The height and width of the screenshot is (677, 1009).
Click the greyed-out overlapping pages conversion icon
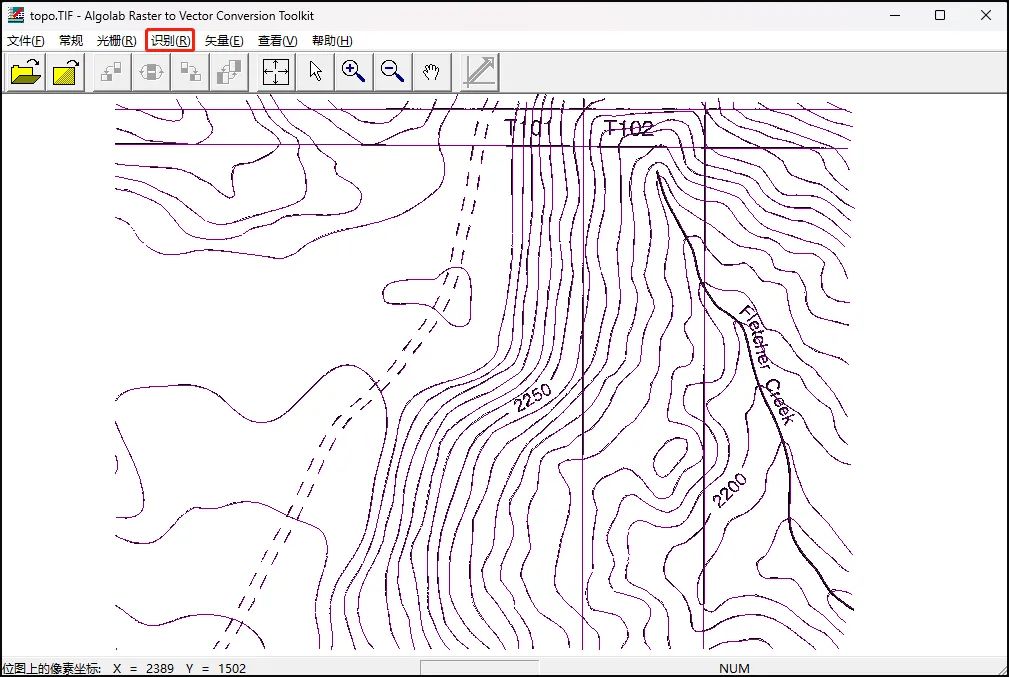pyautogui.click(x=228, y=71)
